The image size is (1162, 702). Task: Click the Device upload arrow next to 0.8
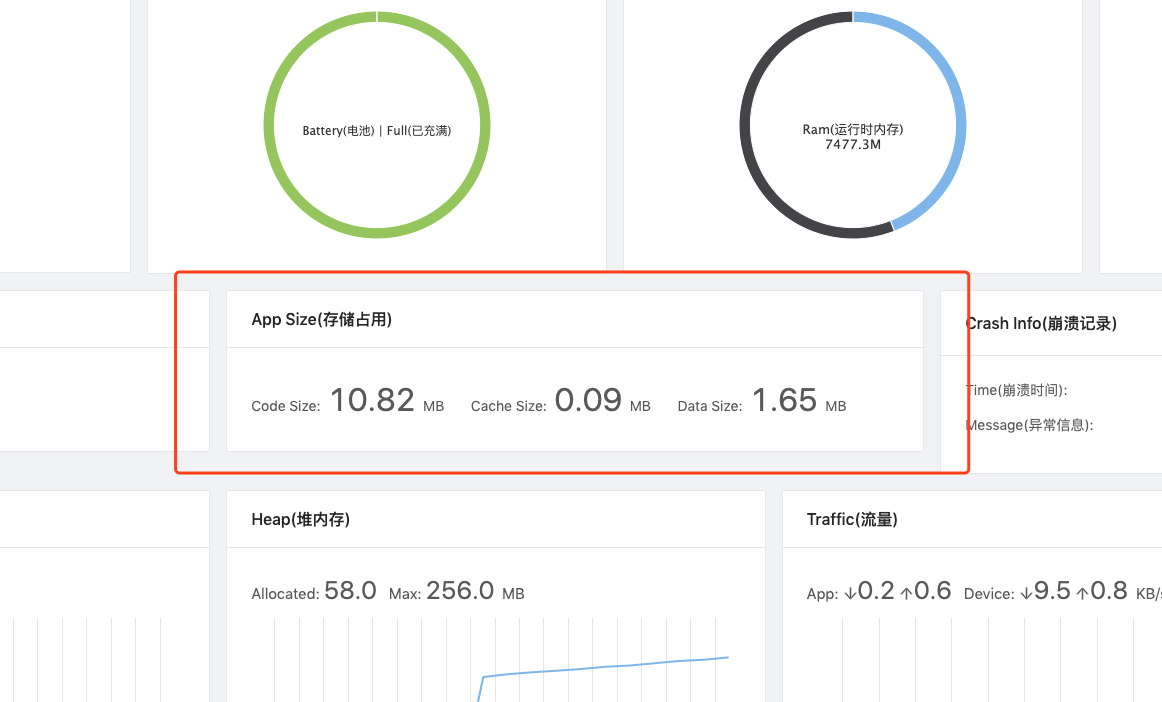pos(1082,593)
